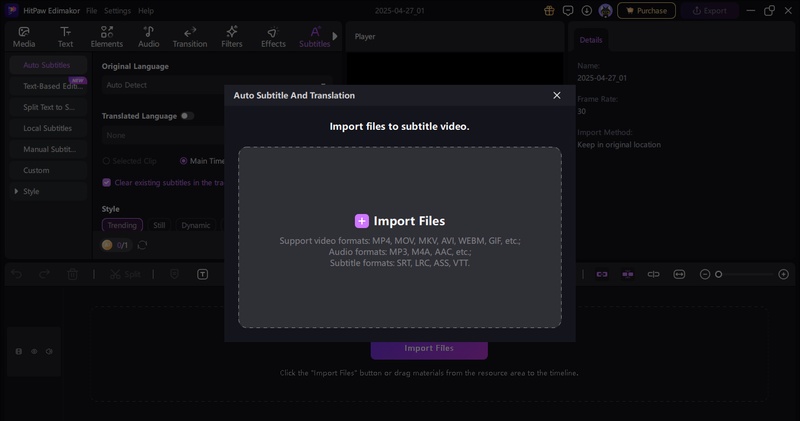
Task: Switch to the Effects tab
Action: (x=273, y=37)
